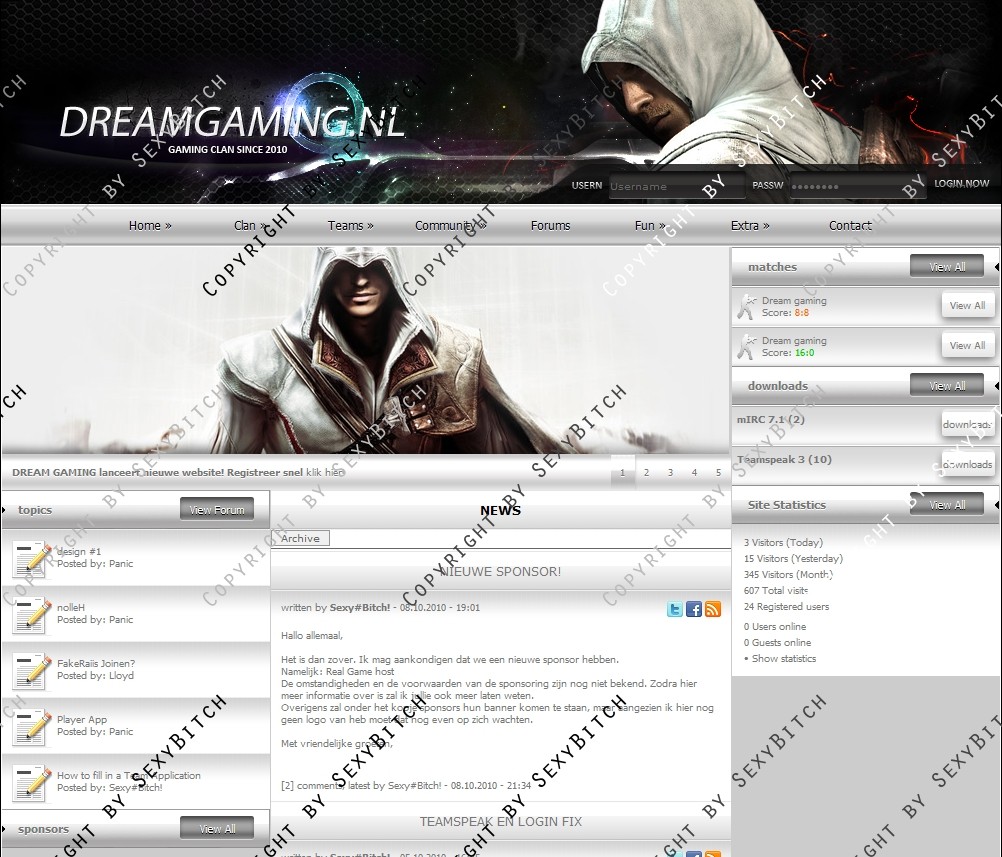Show banner slide 3

pyautogui.click(x=670, y=472)
